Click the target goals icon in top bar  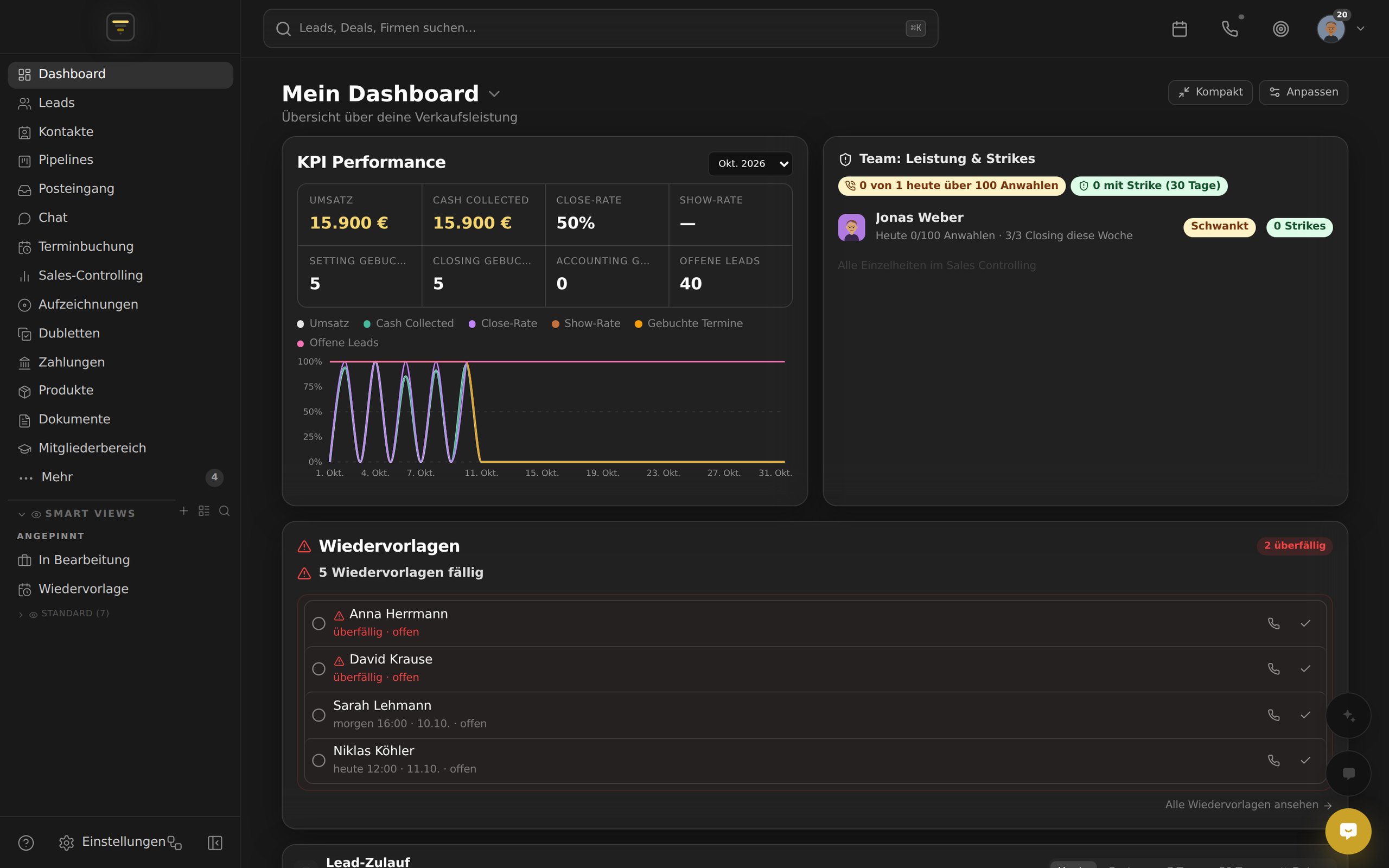[x=1280, y=29]
